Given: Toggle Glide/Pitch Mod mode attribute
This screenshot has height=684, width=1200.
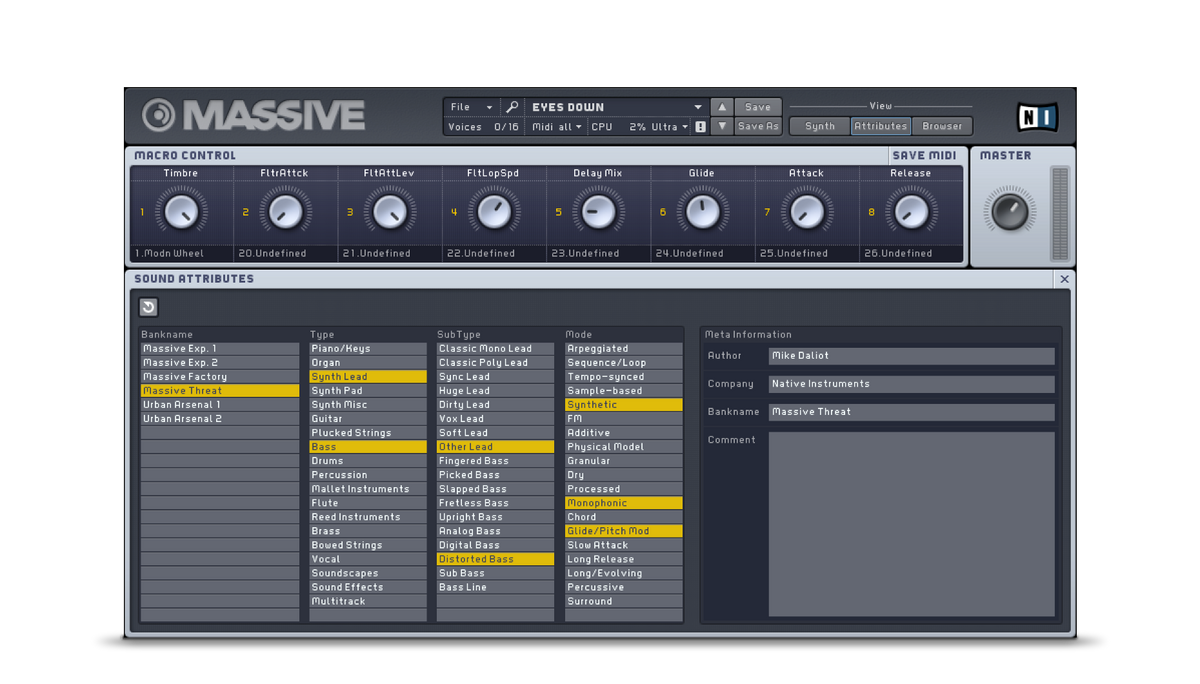Looking at the screenshot, I should tap(624, 531).
